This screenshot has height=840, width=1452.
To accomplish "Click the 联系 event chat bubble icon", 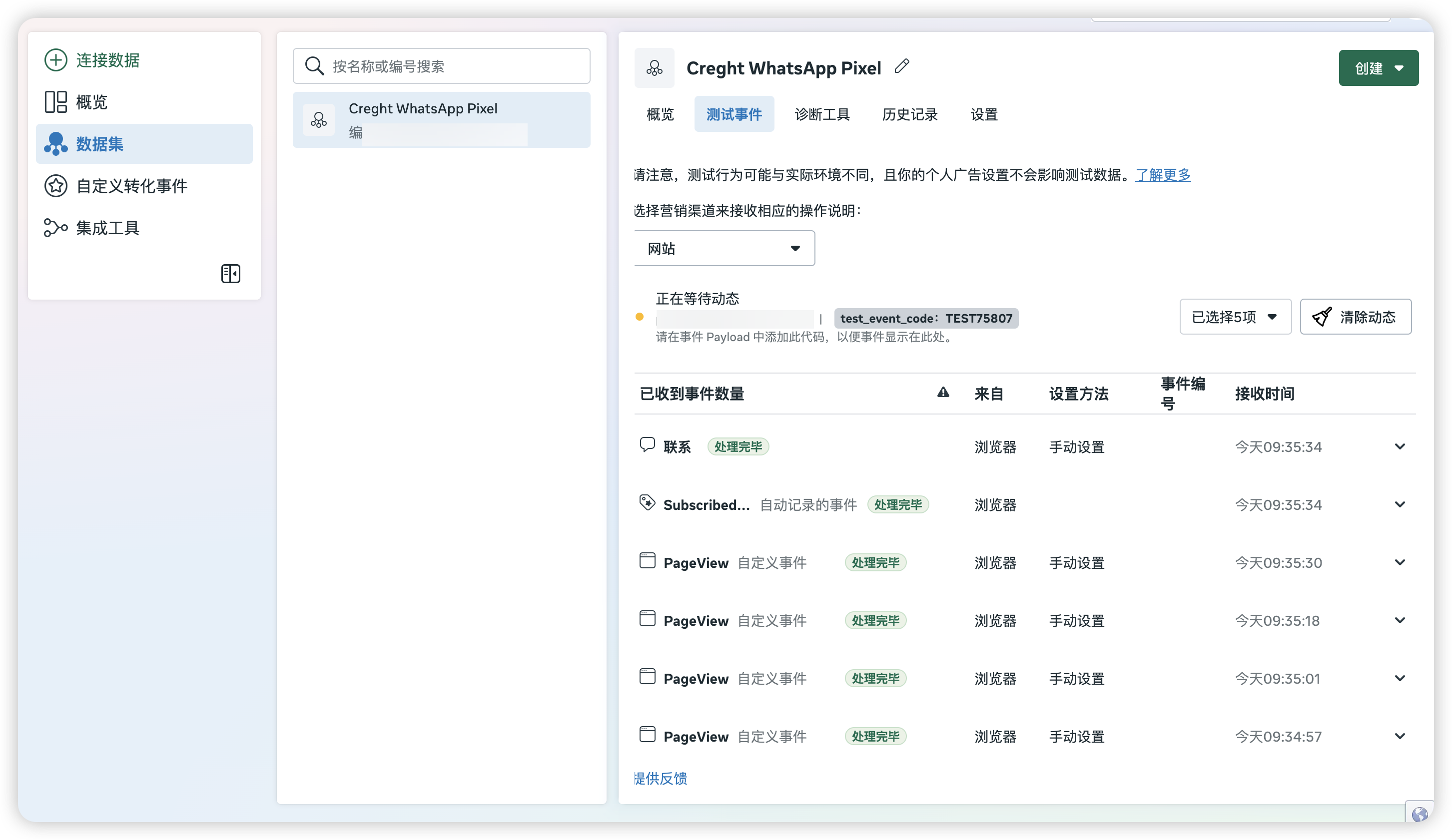I will [x=647, y=444].
